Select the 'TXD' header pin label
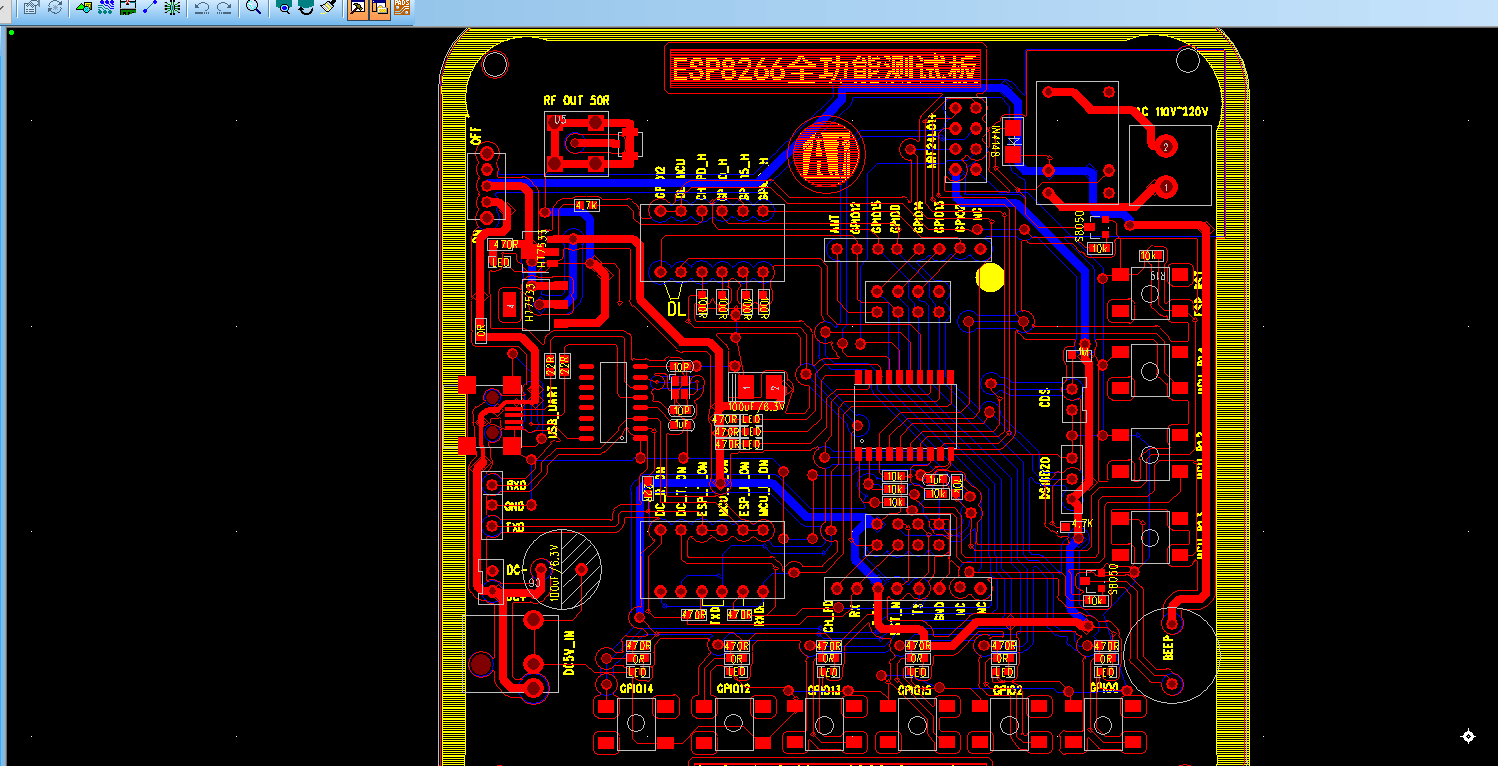This screenshot has height=766, width=1498. (x=516, y=527)
